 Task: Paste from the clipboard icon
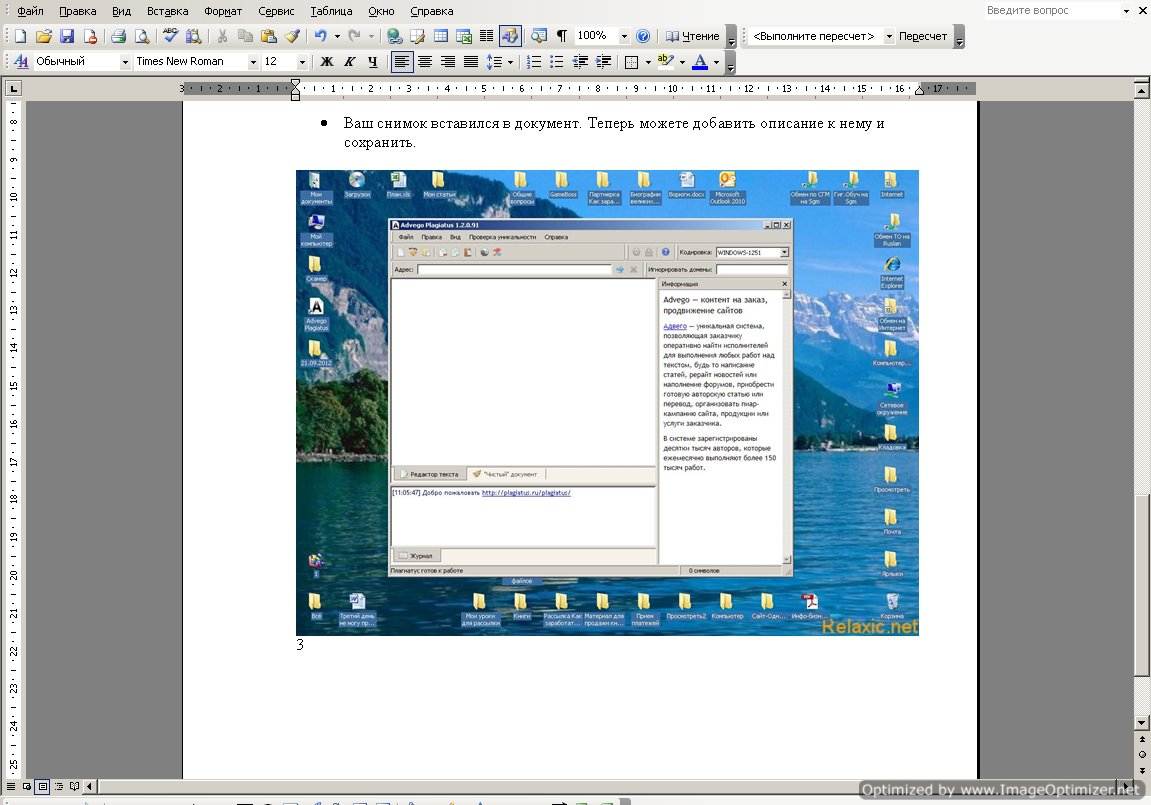point(269,36)
